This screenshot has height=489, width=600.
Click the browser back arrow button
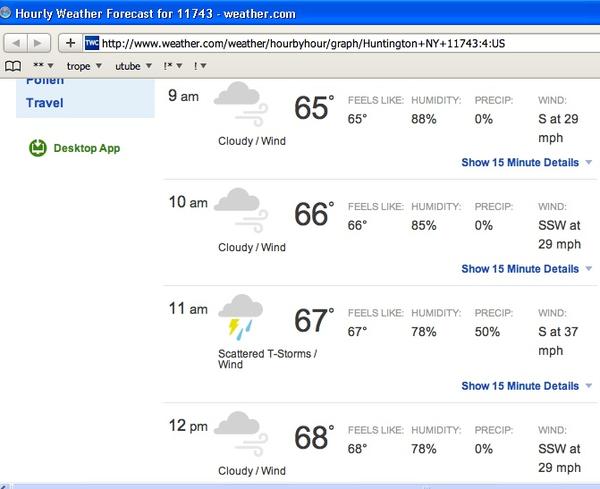tap(16, 43)
